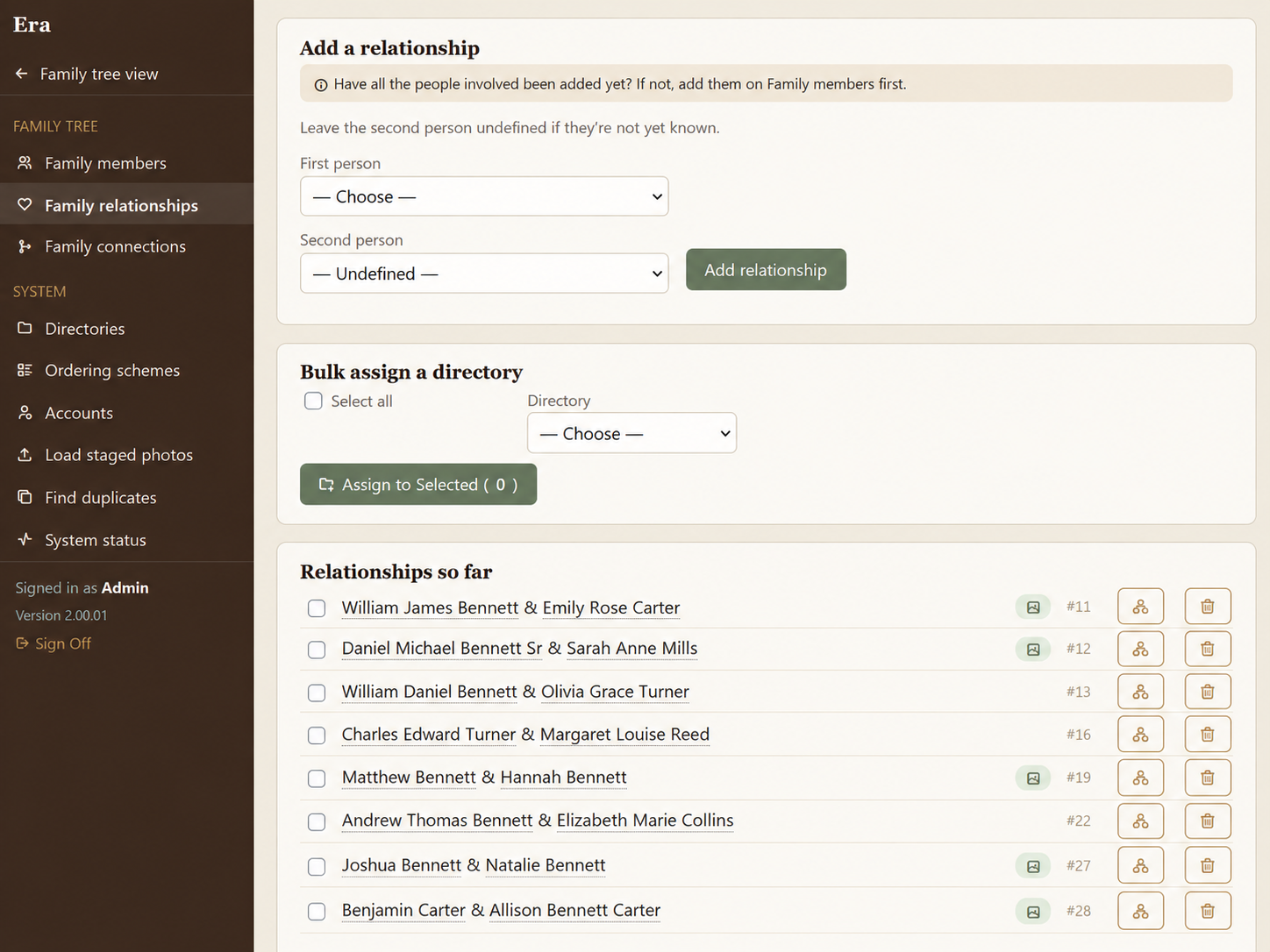This screenshot has height=952, width=1270.
Task: Open tree icon for Daniel Michael Bennett Sr row
Action: pos(1140,649)
